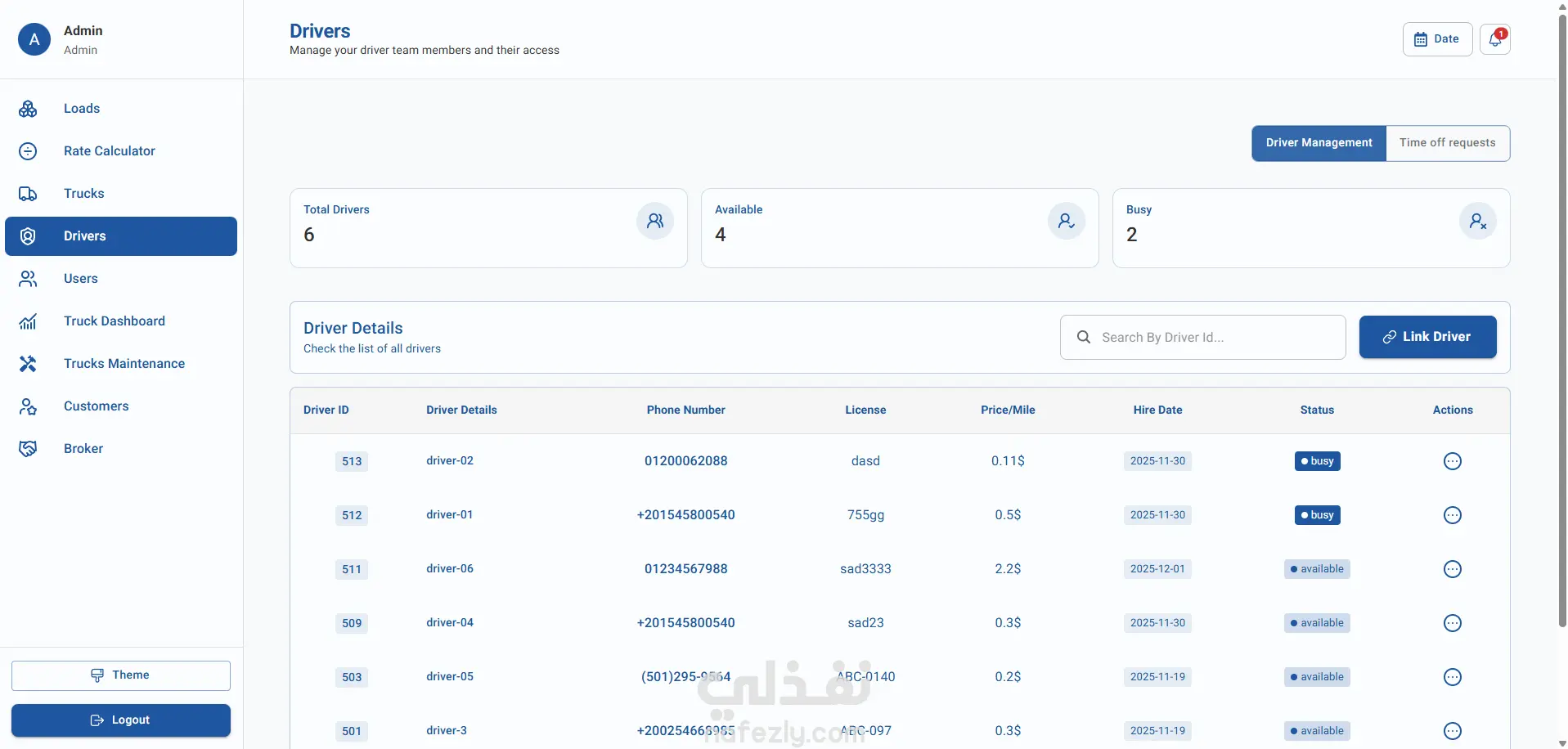Click phone number 01200062088
1568x749 pixels.
[x=686, y=461]
